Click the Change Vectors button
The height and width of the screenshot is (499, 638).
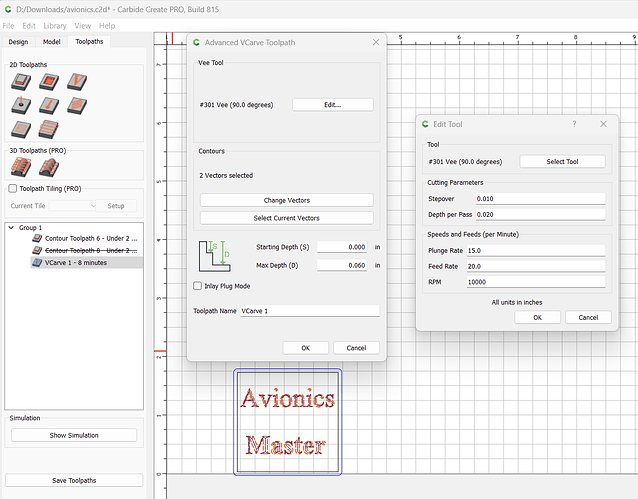pos(286,200)
